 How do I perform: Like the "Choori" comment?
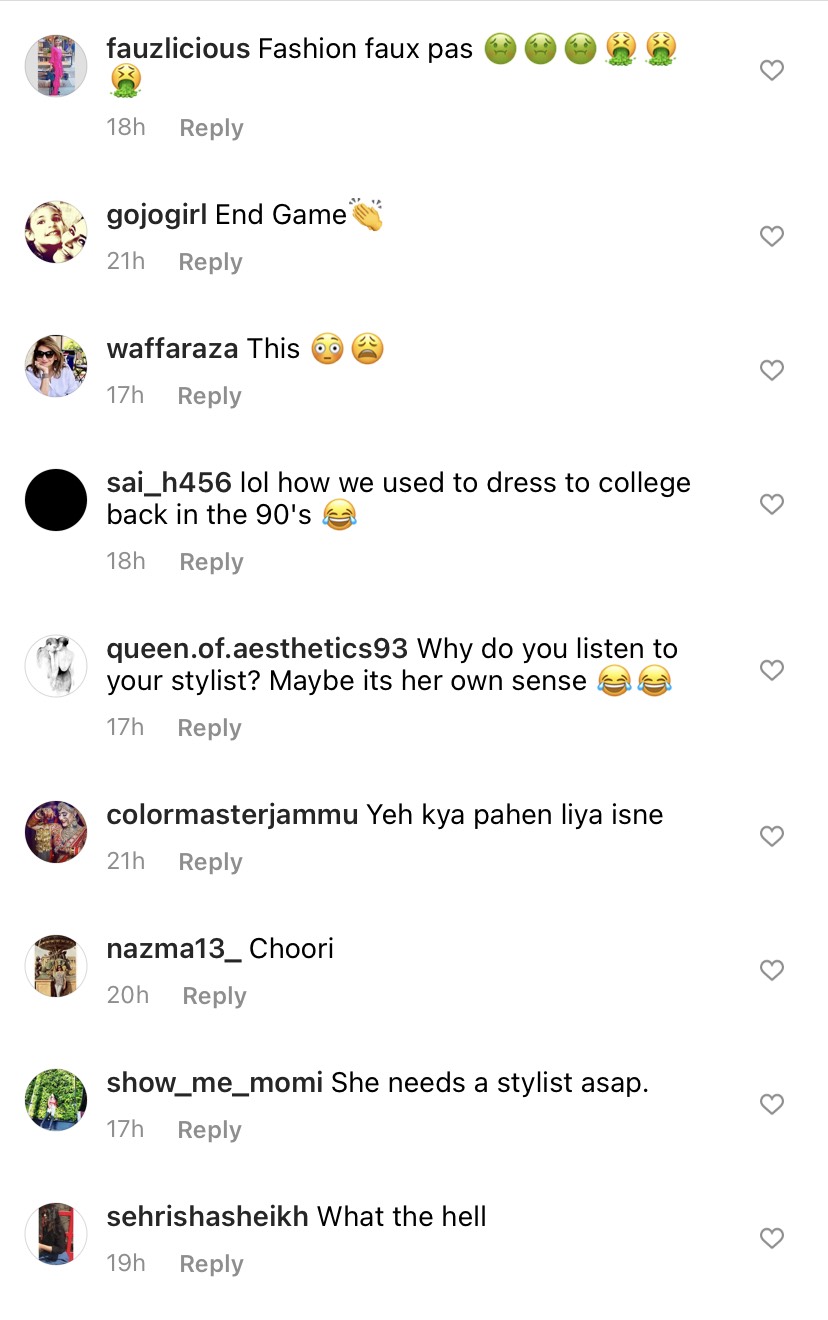click(x=771, y=970)
